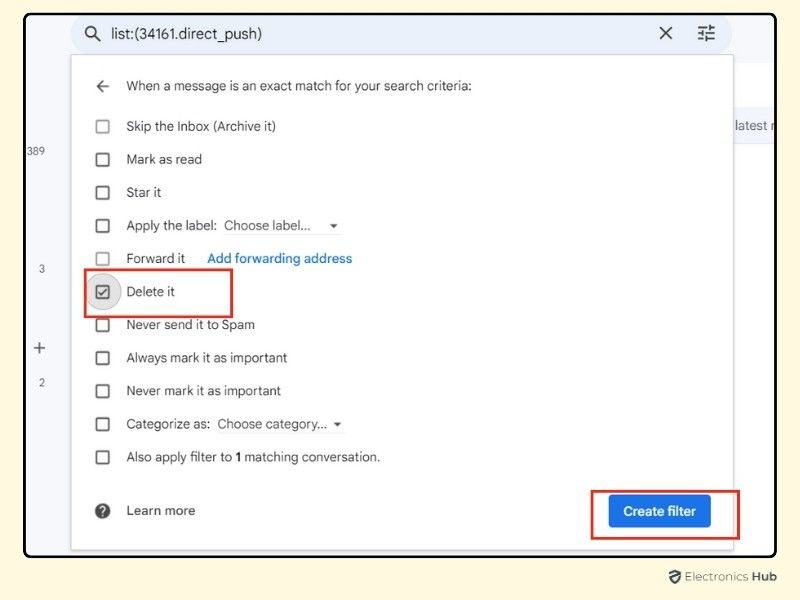The height and width of the screenshot is (600, 800).
Task: Click Add forwarding address link
Action: coord(280,259)
